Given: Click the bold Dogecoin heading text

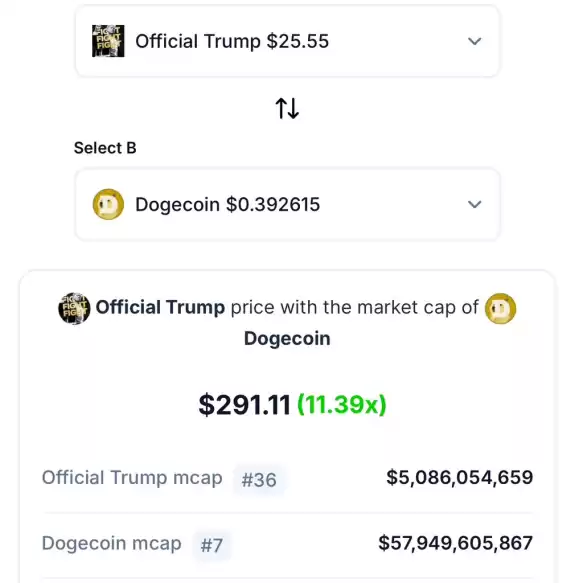Looking at the screenshot, I should click(x=287, y=339).
